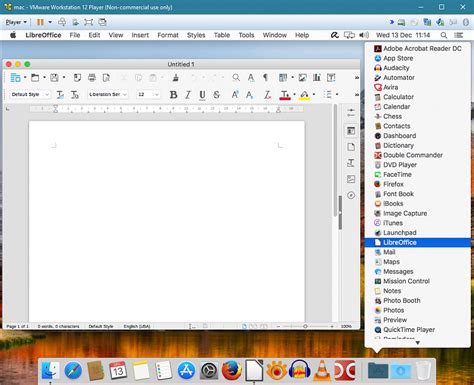This screenshot has width=474, height=385.
Task: Apply the red font color swatch
Action: click(x=285, y=95)
